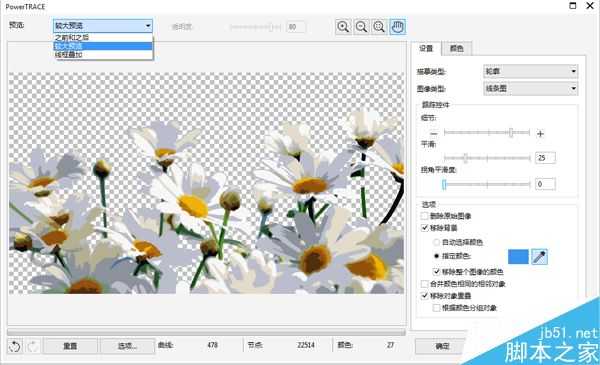Choose highlighted 较大预览 in the preview list

(103, 46)
